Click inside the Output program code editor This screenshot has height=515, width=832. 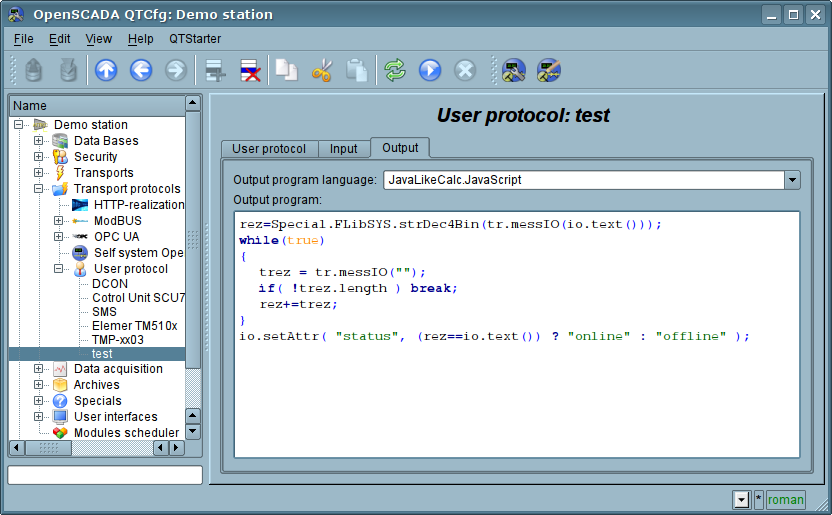point(517,335)
